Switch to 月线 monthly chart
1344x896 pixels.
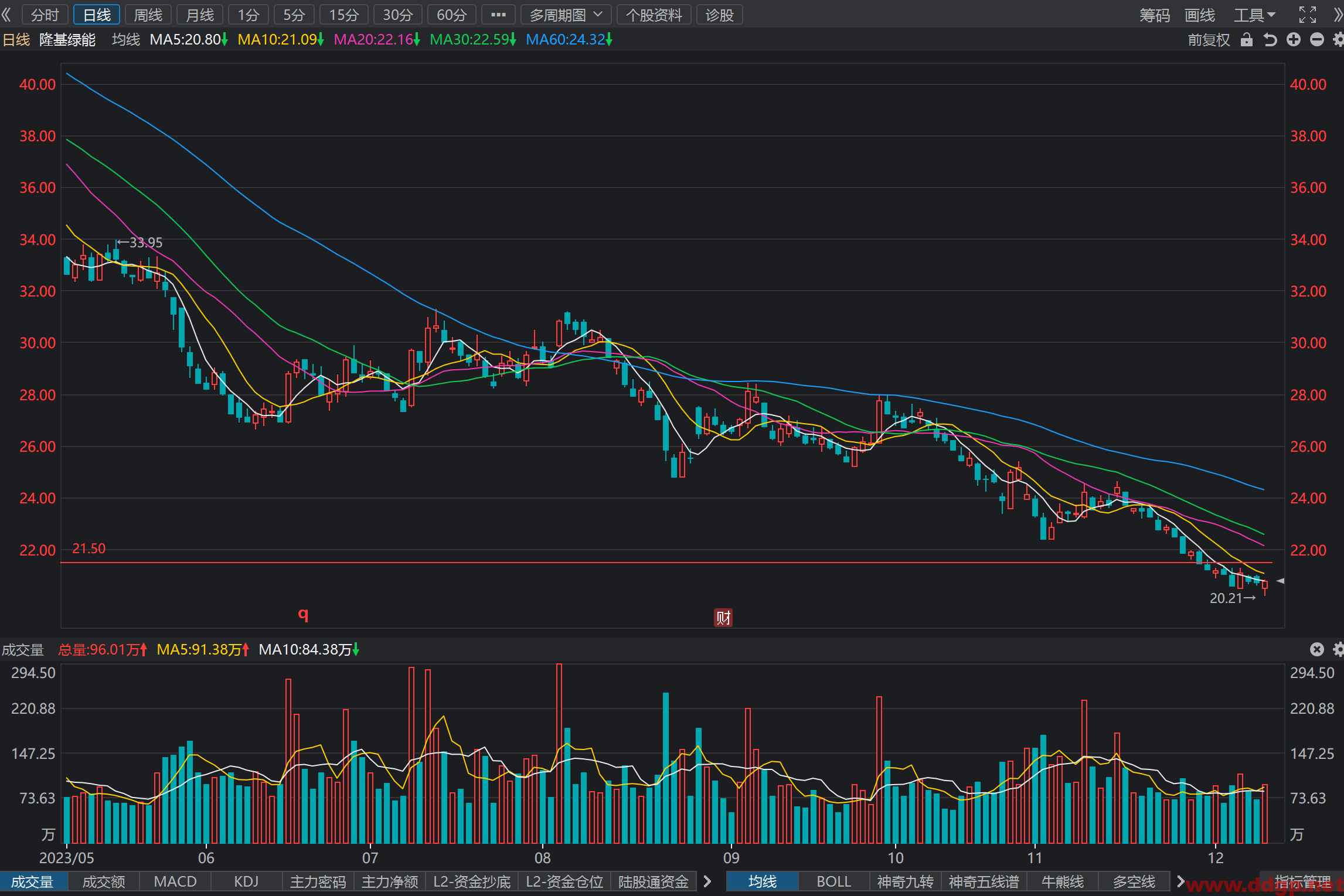200,15
